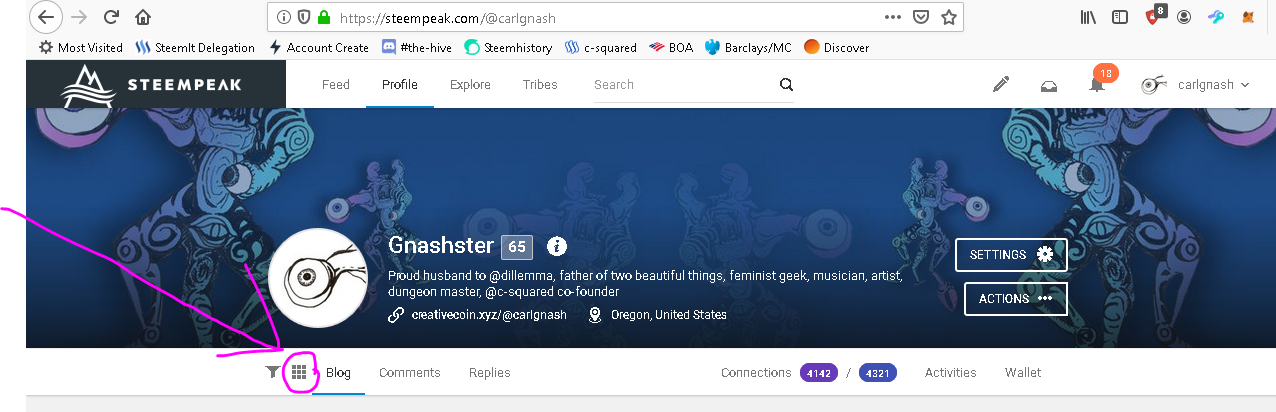Click the Steemhistory bookmark

(x=507, y=47)
